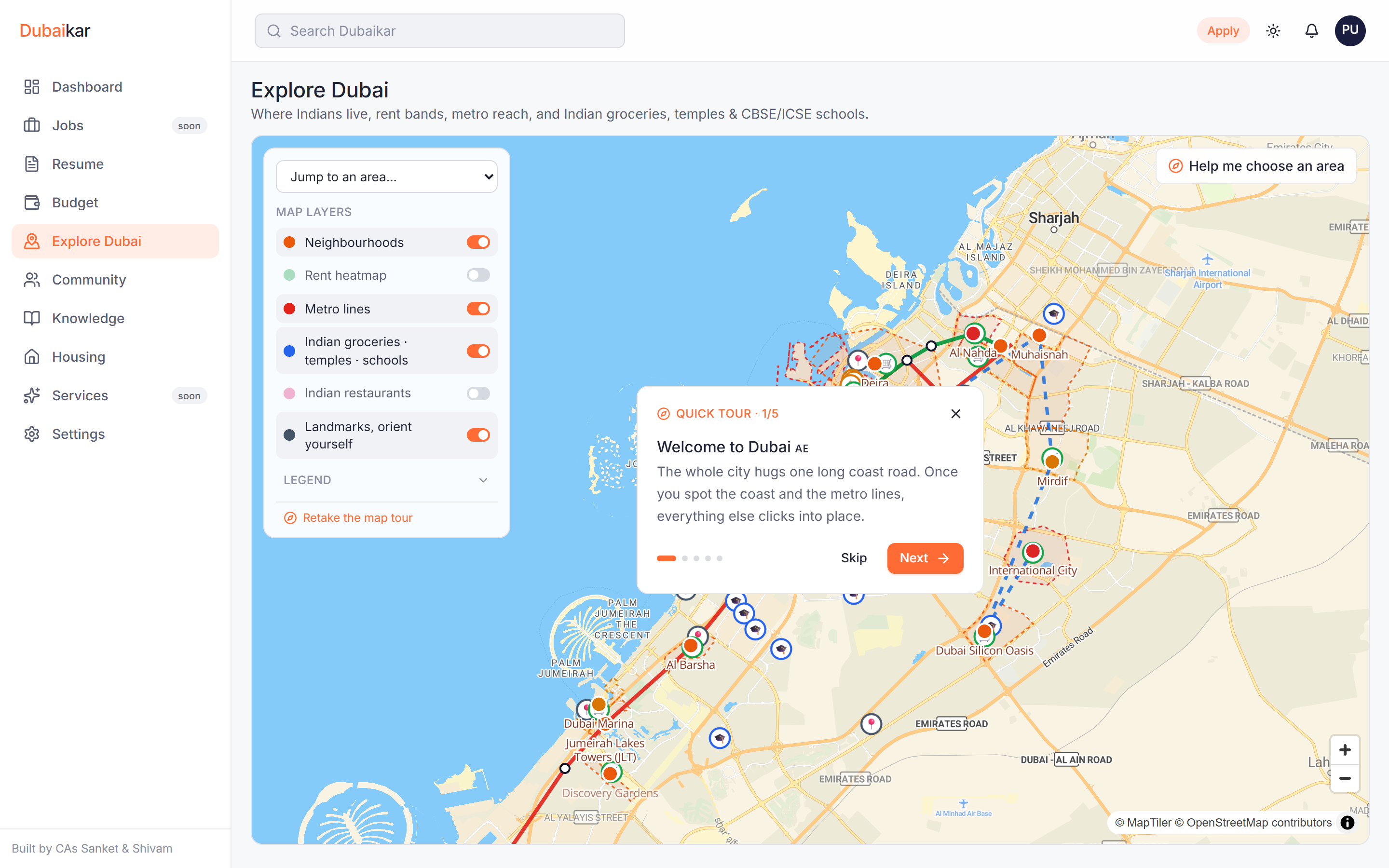Open the PU profile avatar
The width and height of the screenshot is (1389, 868).
tap(1350, 31)
